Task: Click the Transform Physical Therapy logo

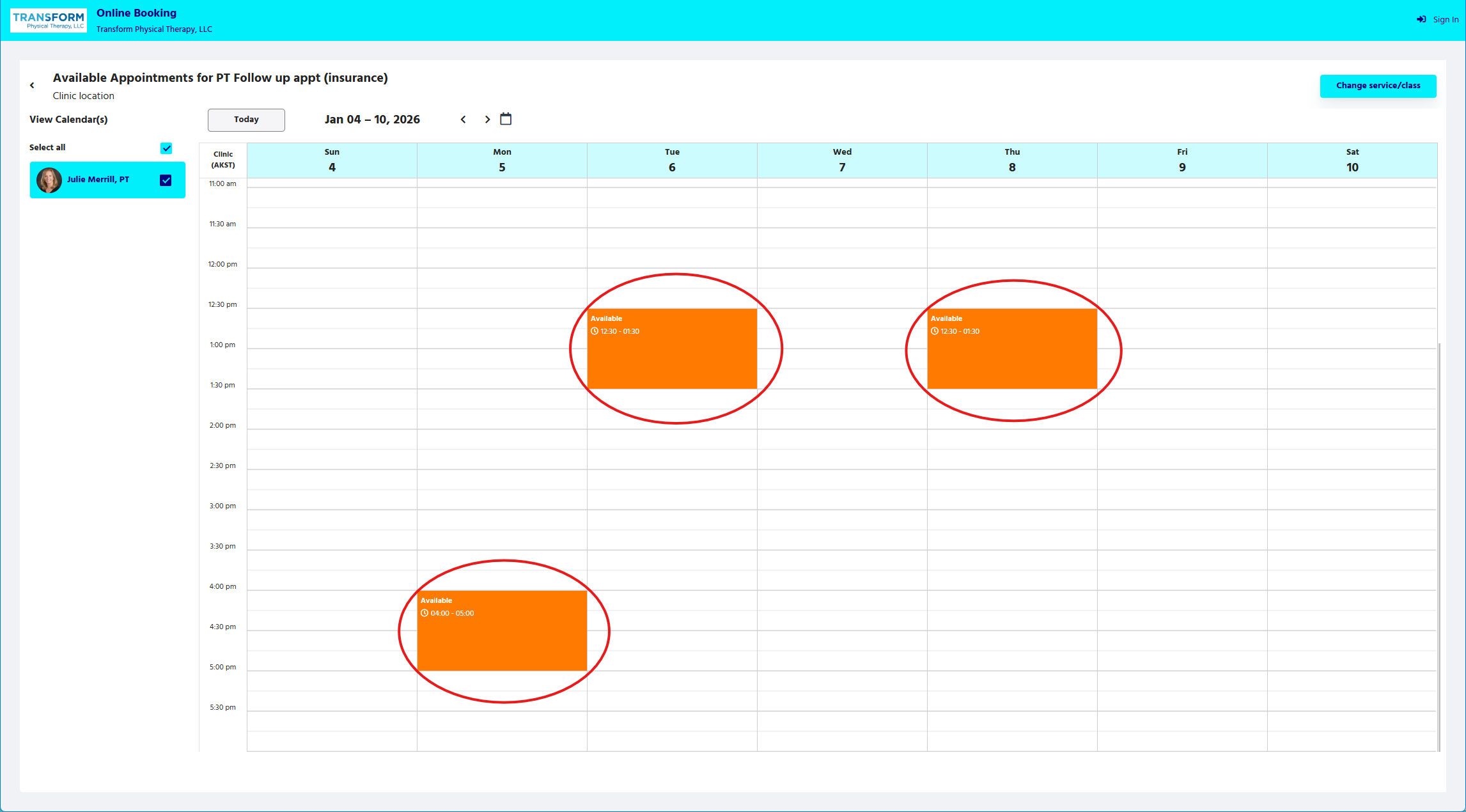Action: click(49, 20)
